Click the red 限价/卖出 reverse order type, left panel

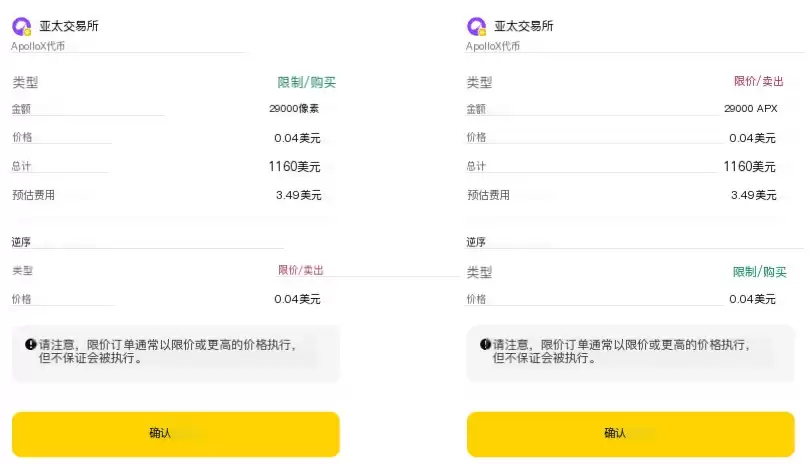coord(300,270)
